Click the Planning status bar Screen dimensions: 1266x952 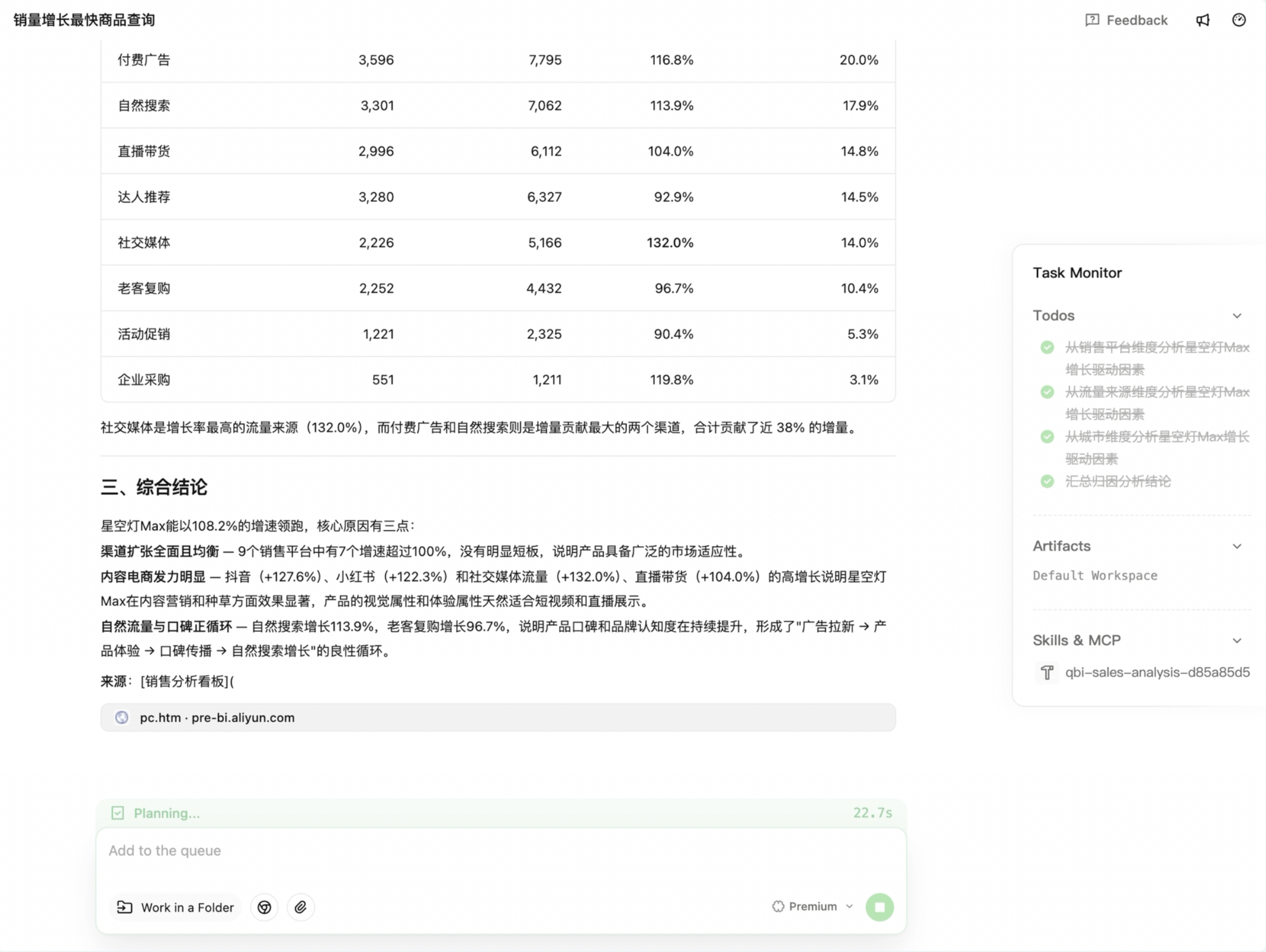point(500,813)
